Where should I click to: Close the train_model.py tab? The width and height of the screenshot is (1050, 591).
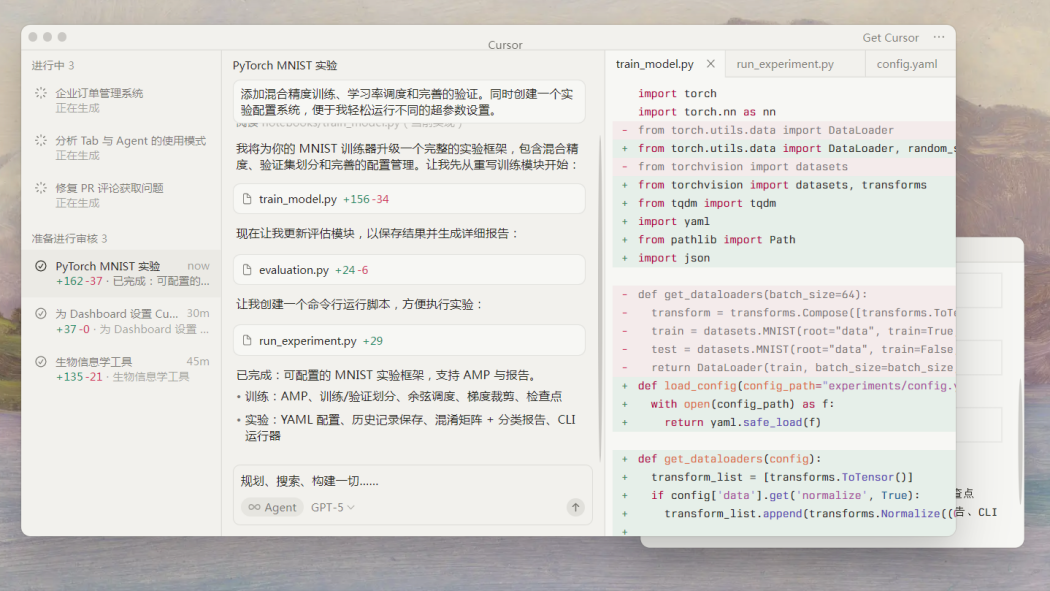tap(710, 64)
